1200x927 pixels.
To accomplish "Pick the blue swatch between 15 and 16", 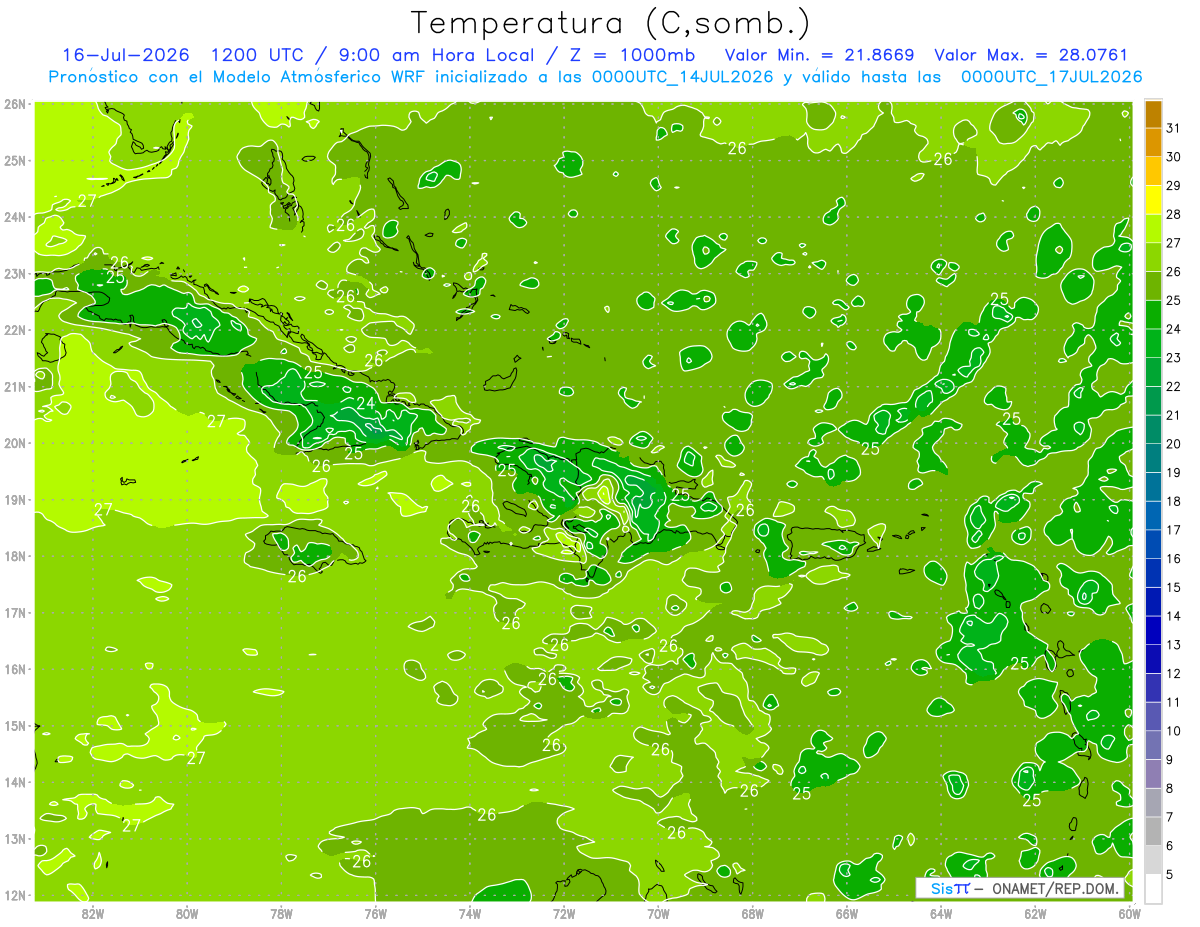I will (x=1153, y=574).
